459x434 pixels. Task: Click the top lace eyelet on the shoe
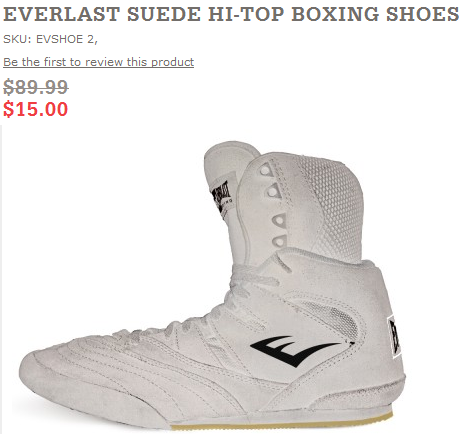[x=265, y=171]
